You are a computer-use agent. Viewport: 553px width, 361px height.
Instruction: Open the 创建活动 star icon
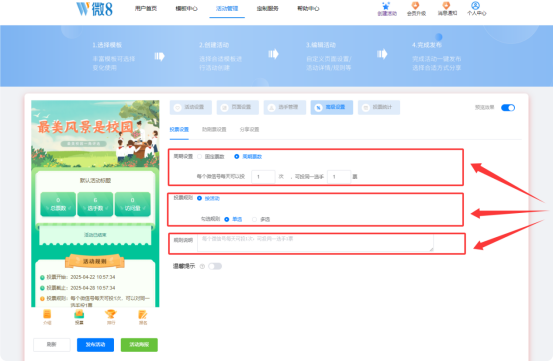tap(387, 6)
